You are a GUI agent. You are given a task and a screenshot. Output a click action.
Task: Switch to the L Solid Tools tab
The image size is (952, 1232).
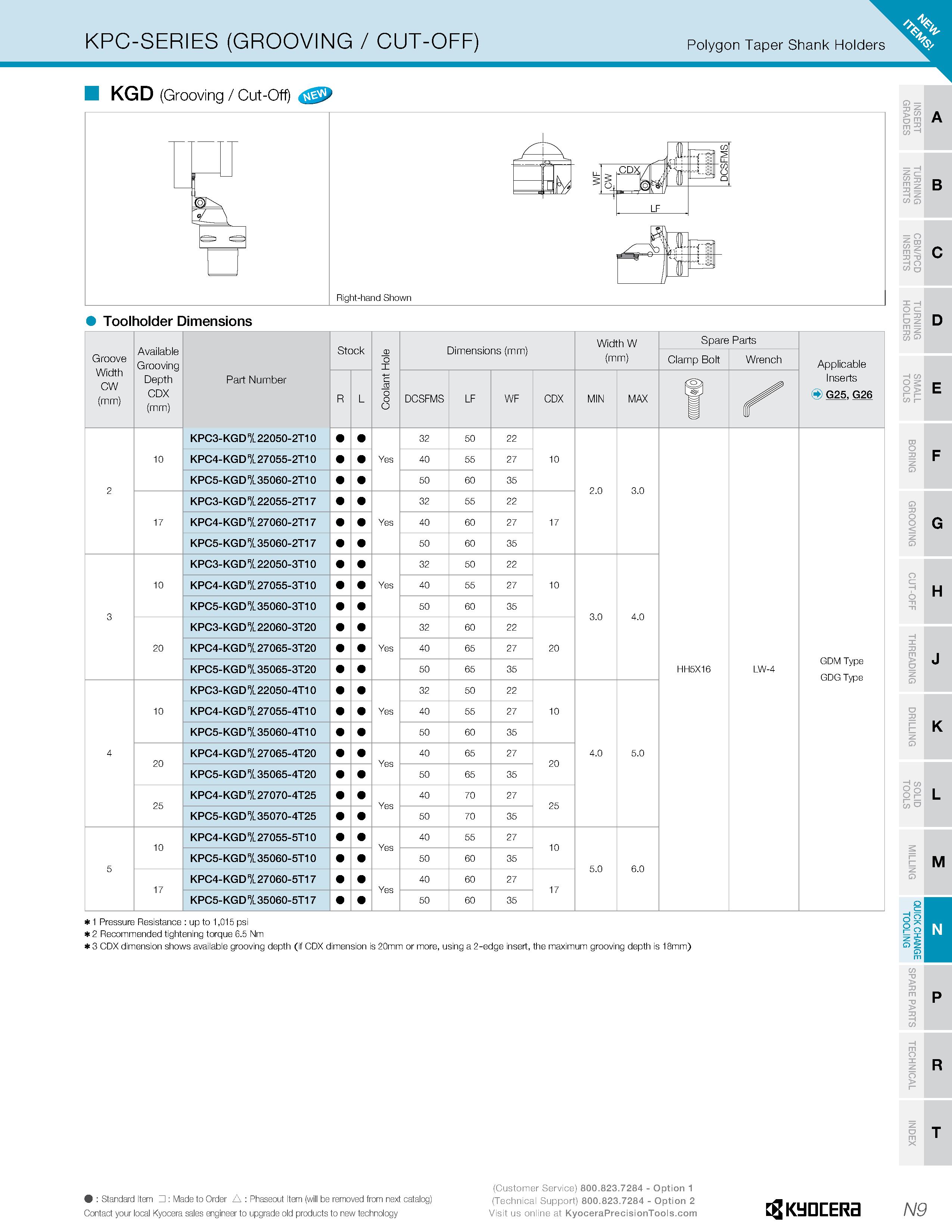(x=925, y=794)
